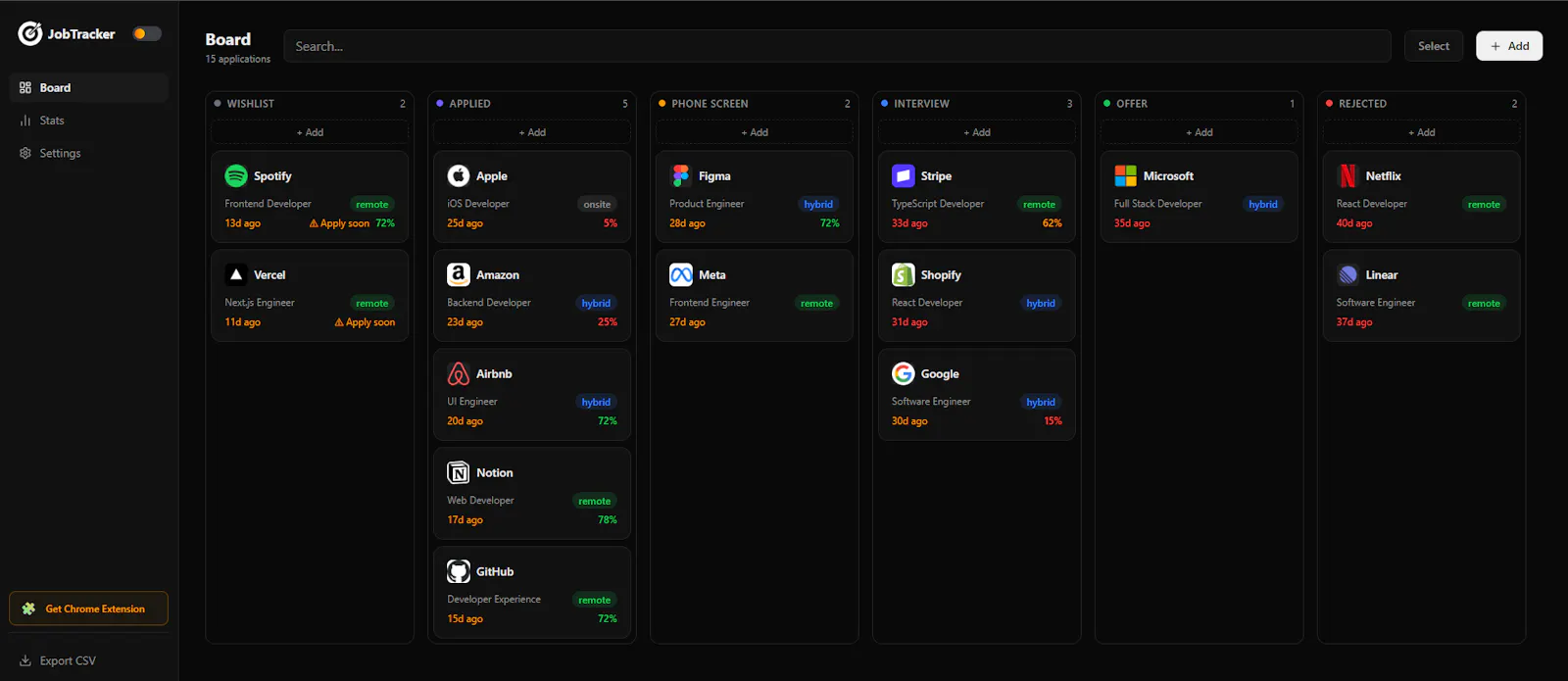Click the Meta logo icon
The width and height of the screenshot is (1568, 681).
pos(681,274)
